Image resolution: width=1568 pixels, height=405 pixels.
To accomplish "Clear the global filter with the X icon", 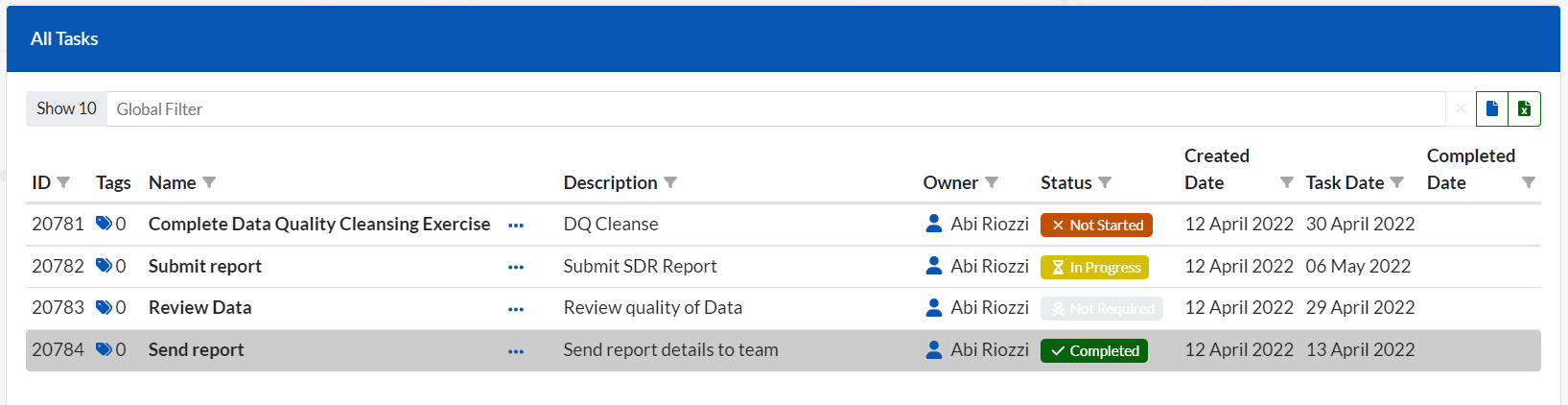I will tap(1460, 108).
